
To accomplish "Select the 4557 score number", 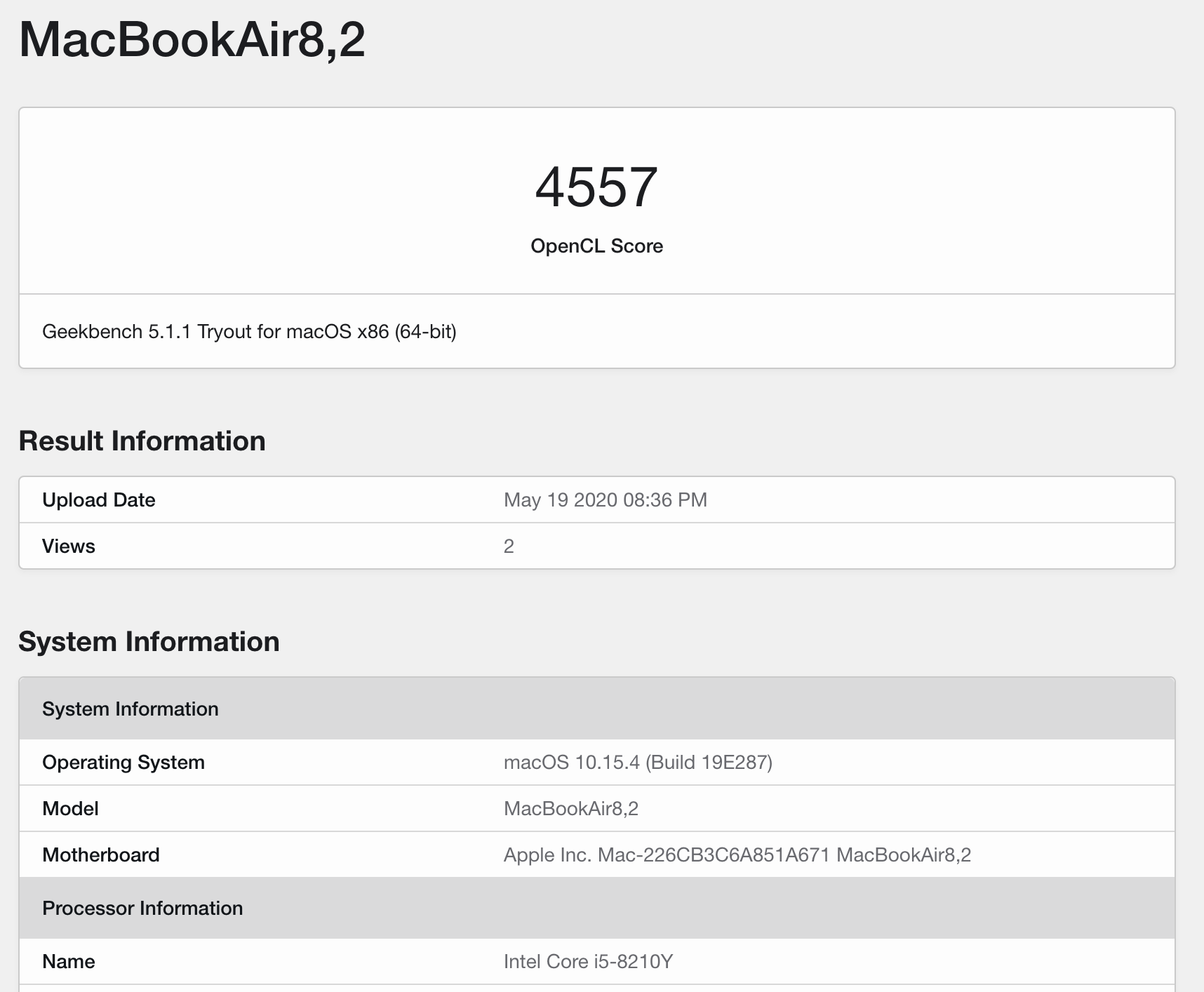I will [596, 187].
